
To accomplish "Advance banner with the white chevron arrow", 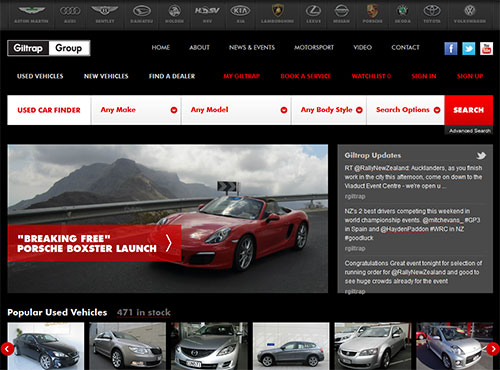I will [169, 243].
